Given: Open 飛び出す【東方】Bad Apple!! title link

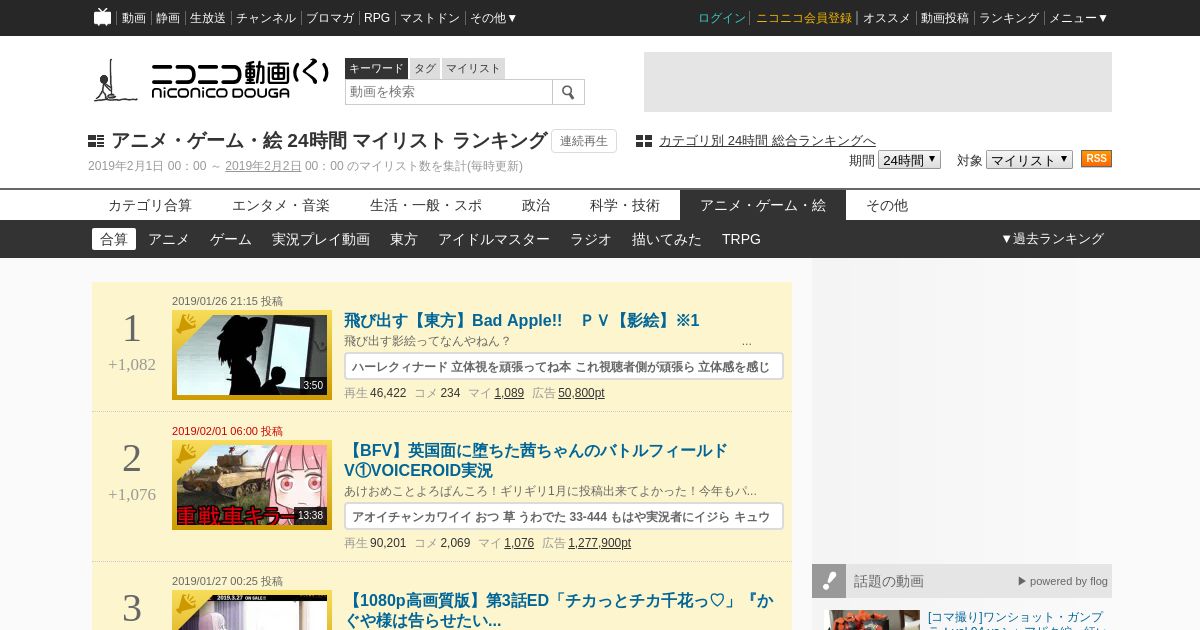Looking at the screenshot, I should click(522, 320).
